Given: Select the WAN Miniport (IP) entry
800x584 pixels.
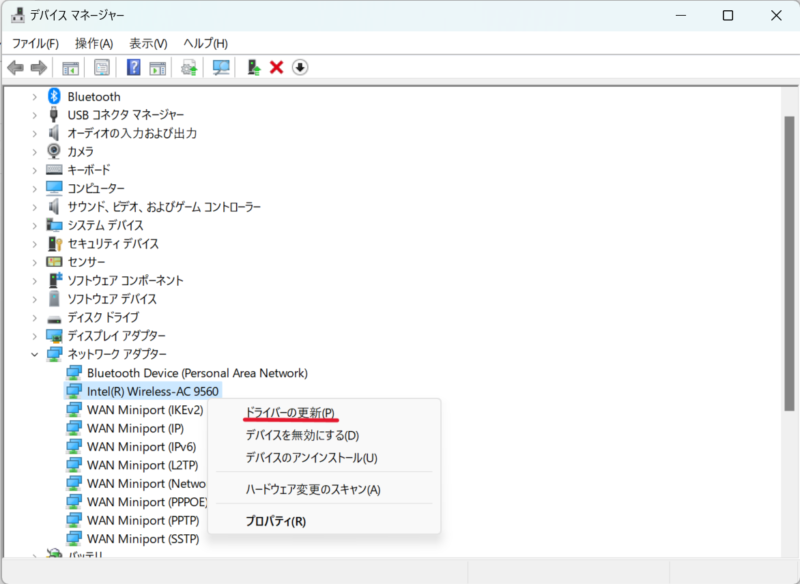Looking at the screenshot, I should click(x=135, y=428).
